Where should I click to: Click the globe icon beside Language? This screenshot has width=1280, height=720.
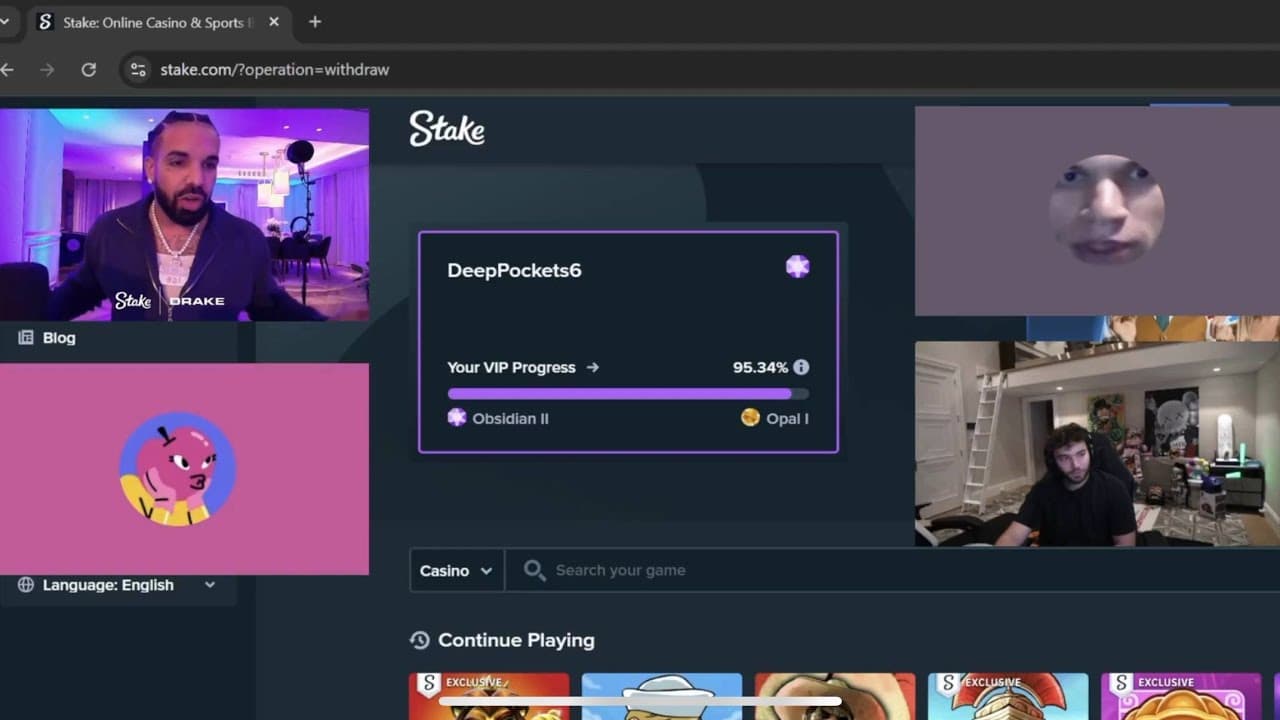[x=26, y=585]
